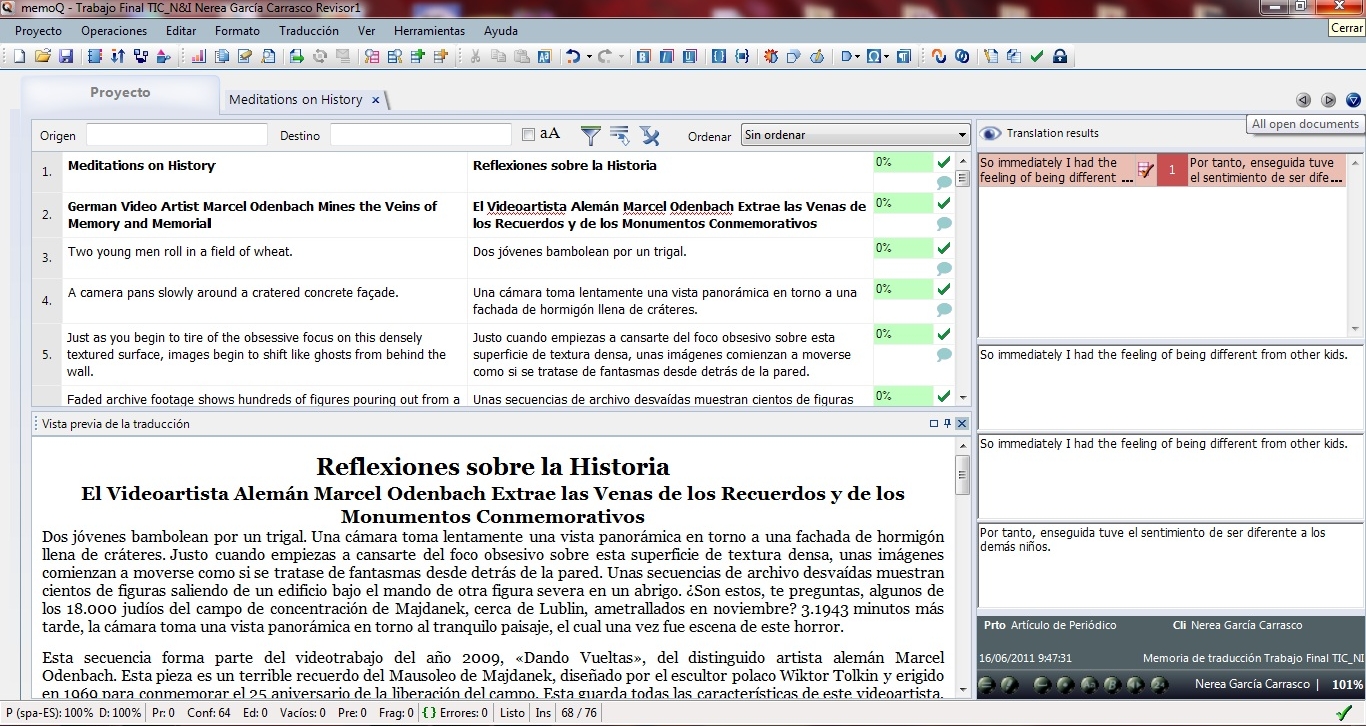The height and width of the screenshot is (726, 1366).
Task: Apply Italic formatting from toolbar
Action: coord(666,57)
